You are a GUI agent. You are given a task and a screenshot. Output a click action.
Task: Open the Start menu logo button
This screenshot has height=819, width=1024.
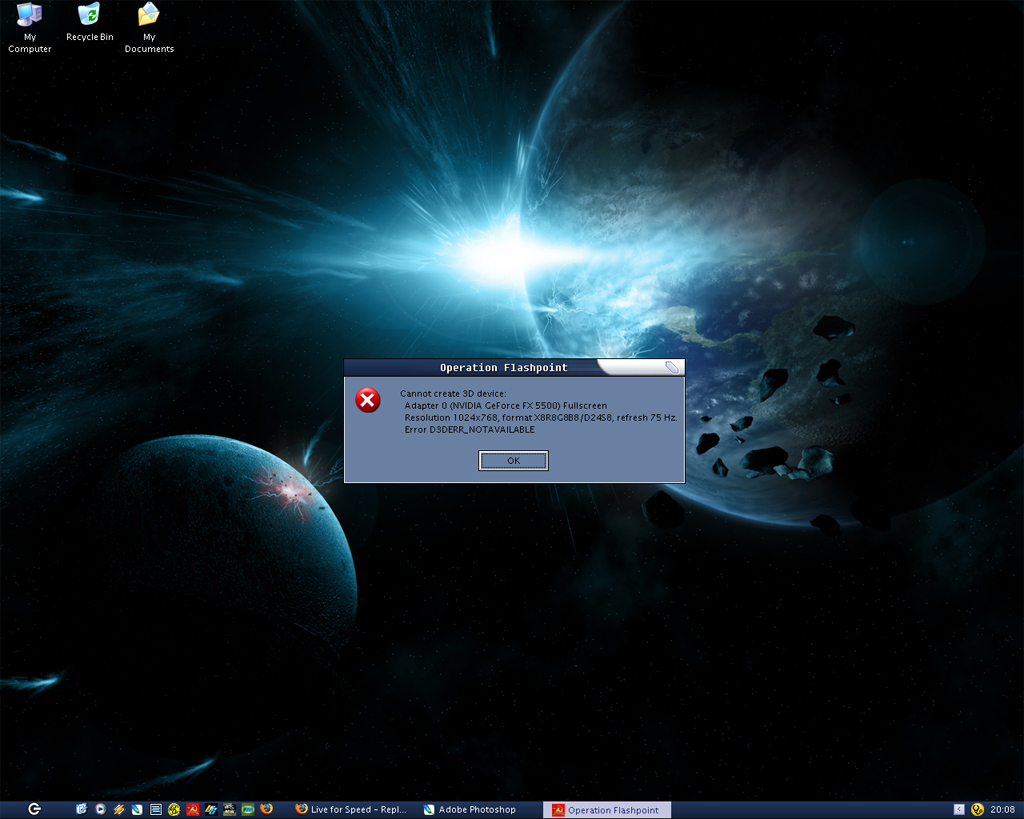35,809
